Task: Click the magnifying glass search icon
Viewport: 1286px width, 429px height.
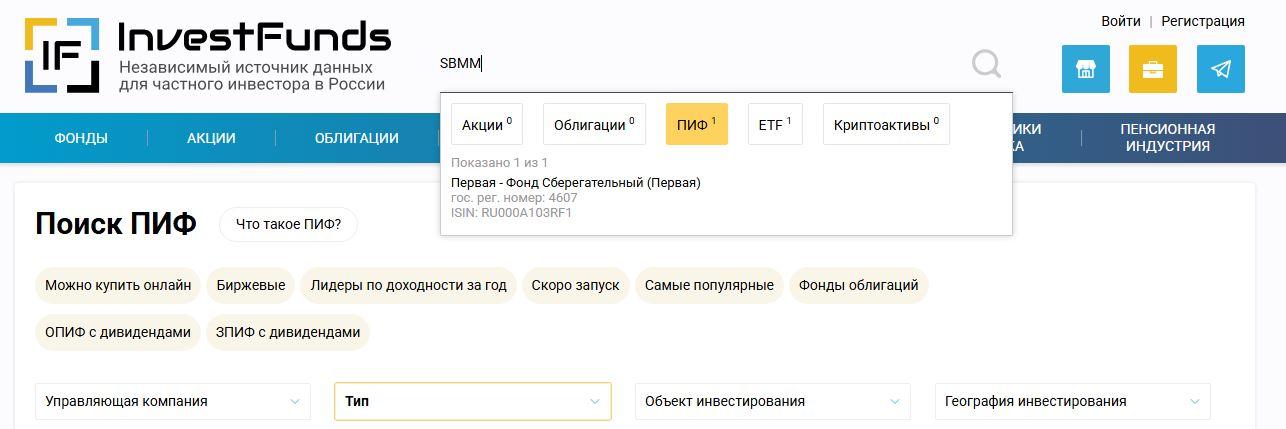Action: (986, 65)
